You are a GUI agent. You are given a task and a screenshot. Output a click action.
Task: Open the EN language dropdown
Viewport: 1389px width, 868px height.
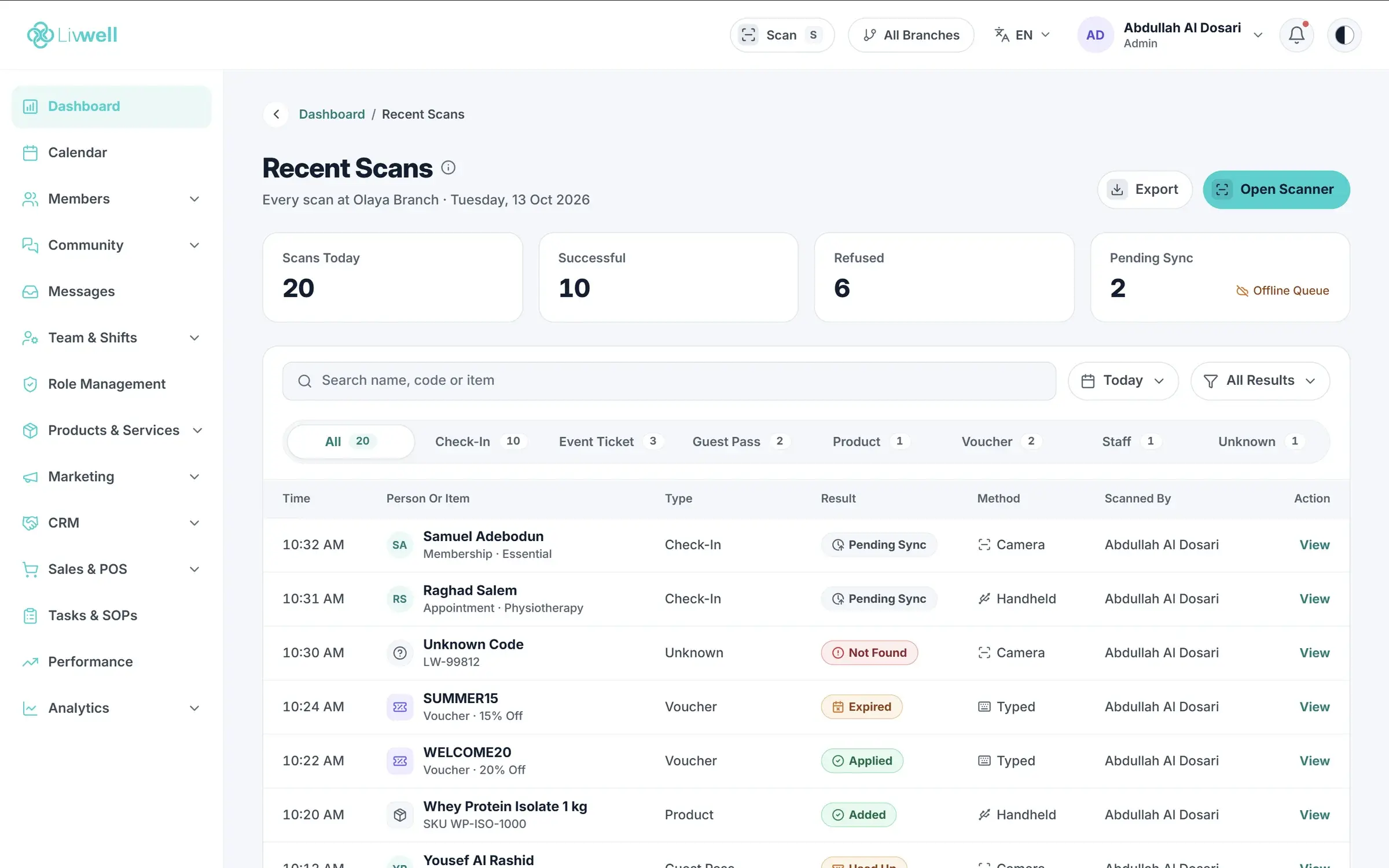tap(1022, 35)
